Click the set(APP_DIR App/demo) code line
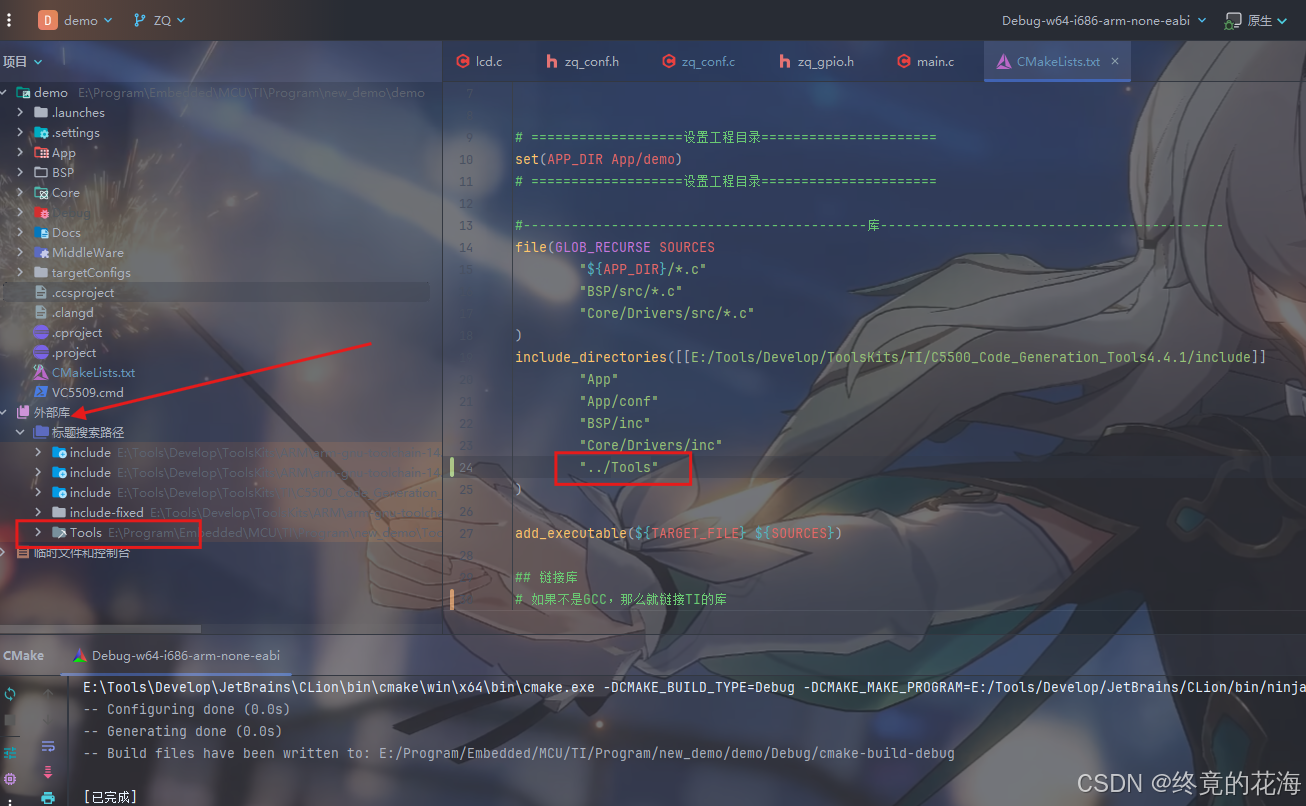This screenshot has width=1306, height=806. (x=598, y=159)
